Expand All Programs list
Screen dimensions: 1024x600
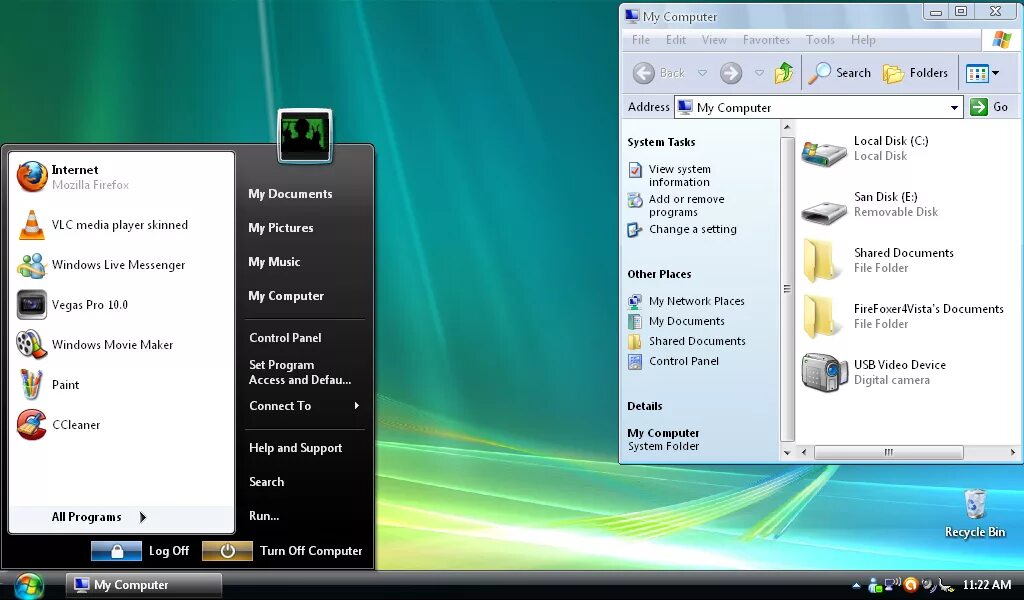[122, 517]
